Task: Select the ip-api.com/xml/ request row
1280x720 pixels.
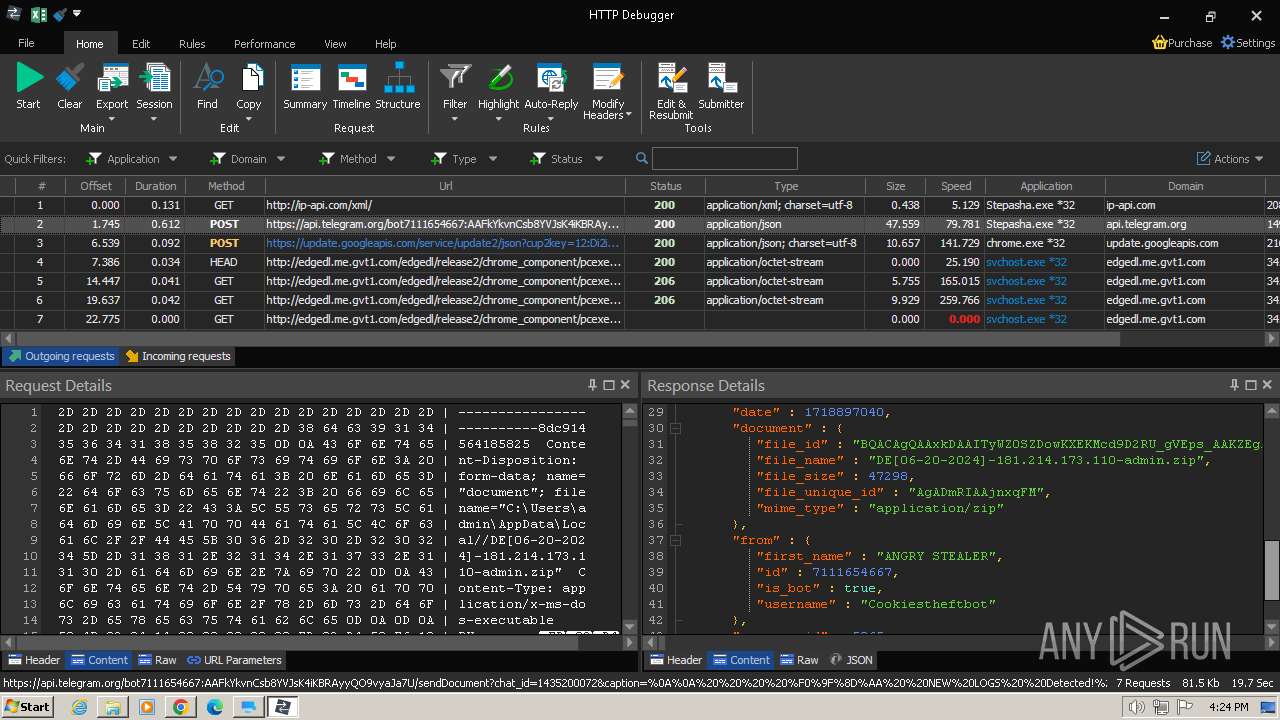Action: click(640, 205)
